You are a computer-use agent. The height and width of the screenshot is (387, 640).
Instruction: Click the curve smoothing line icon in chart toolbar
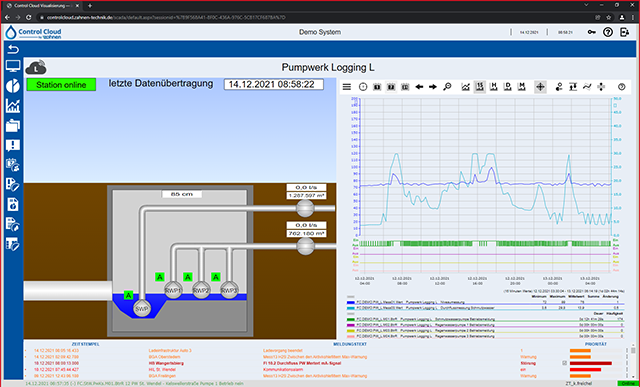(x=587, y=87)
